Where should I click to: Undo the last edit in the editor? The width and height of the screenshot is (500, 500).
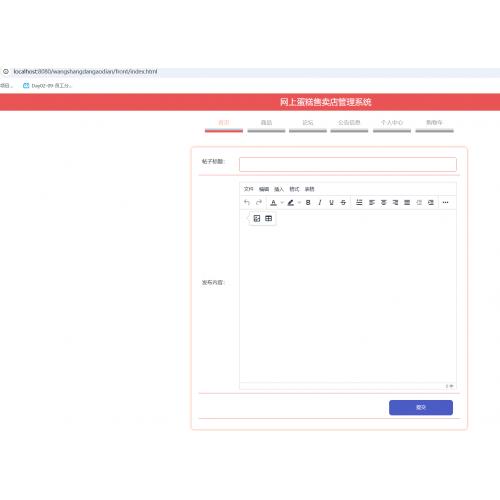pos(247,202)
